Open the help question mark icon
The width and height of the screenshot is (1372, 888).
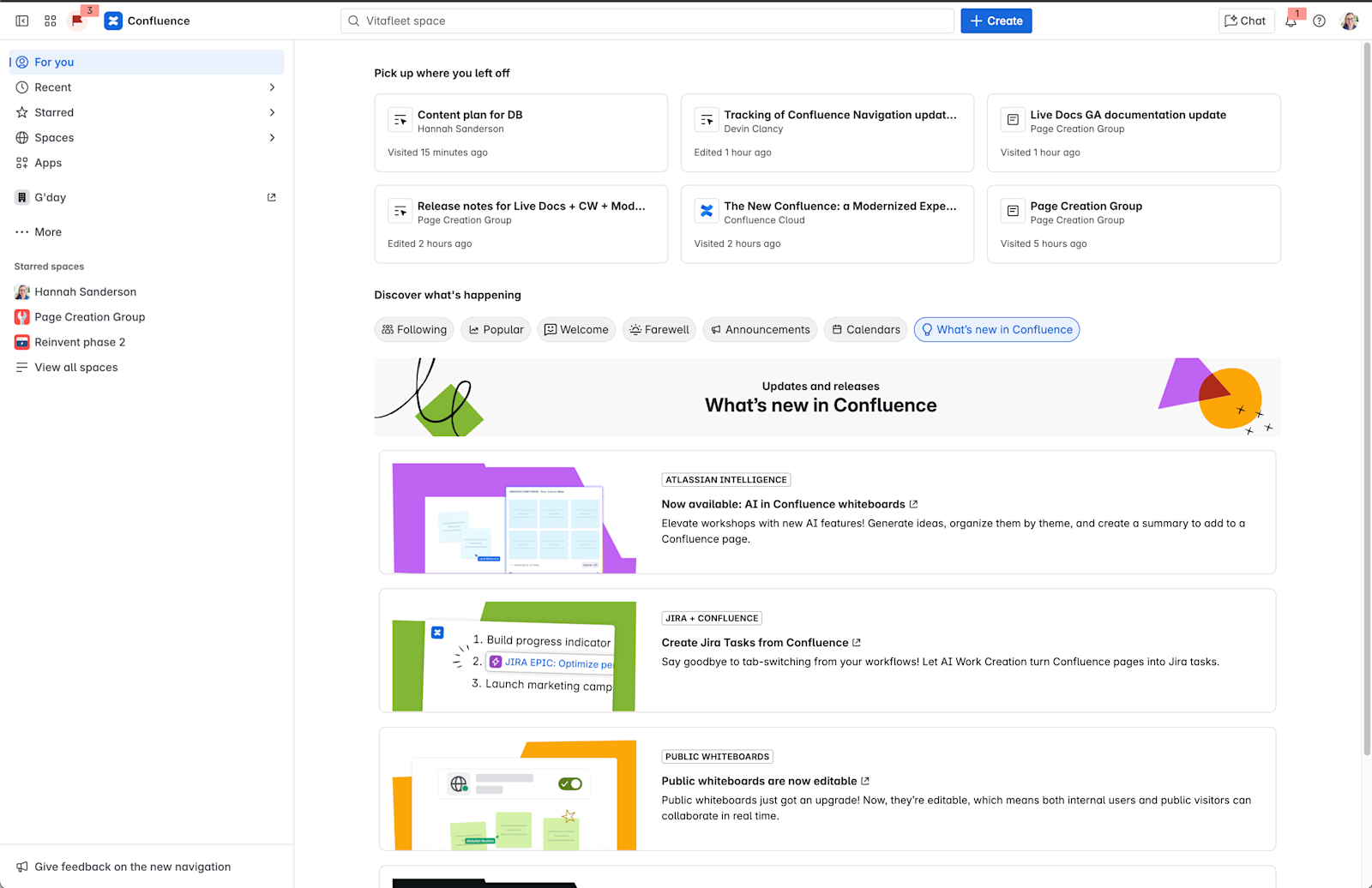click(1320, 21)
